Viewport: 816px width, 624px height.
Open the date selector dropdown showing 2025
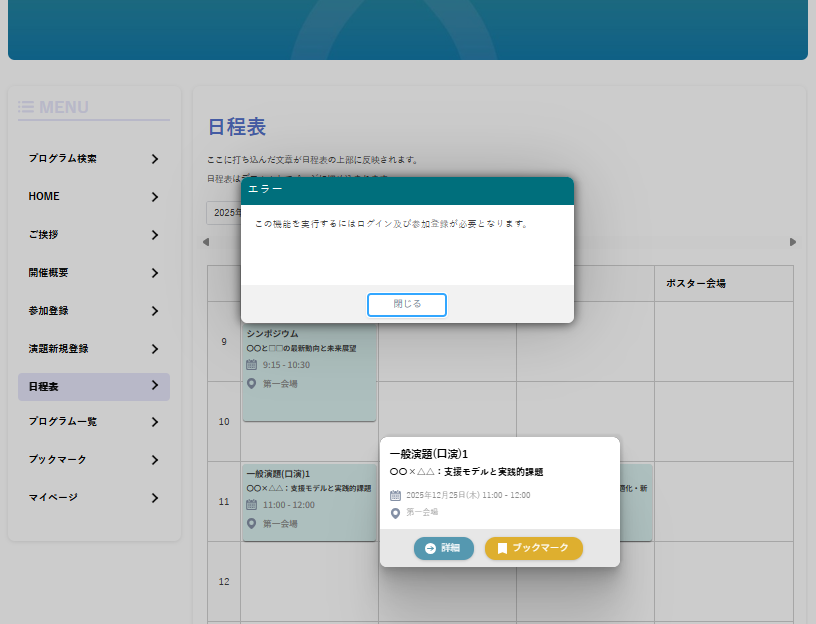click(224, 213)
